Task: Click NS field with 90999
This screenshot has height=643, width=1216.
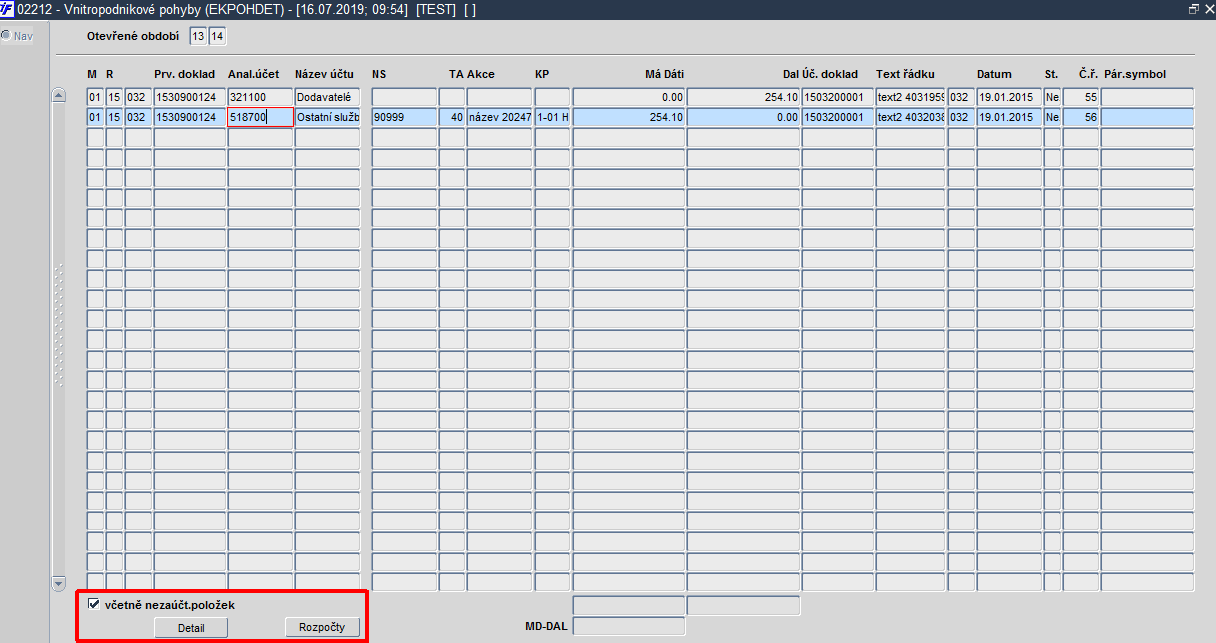Action: (404, 117)
